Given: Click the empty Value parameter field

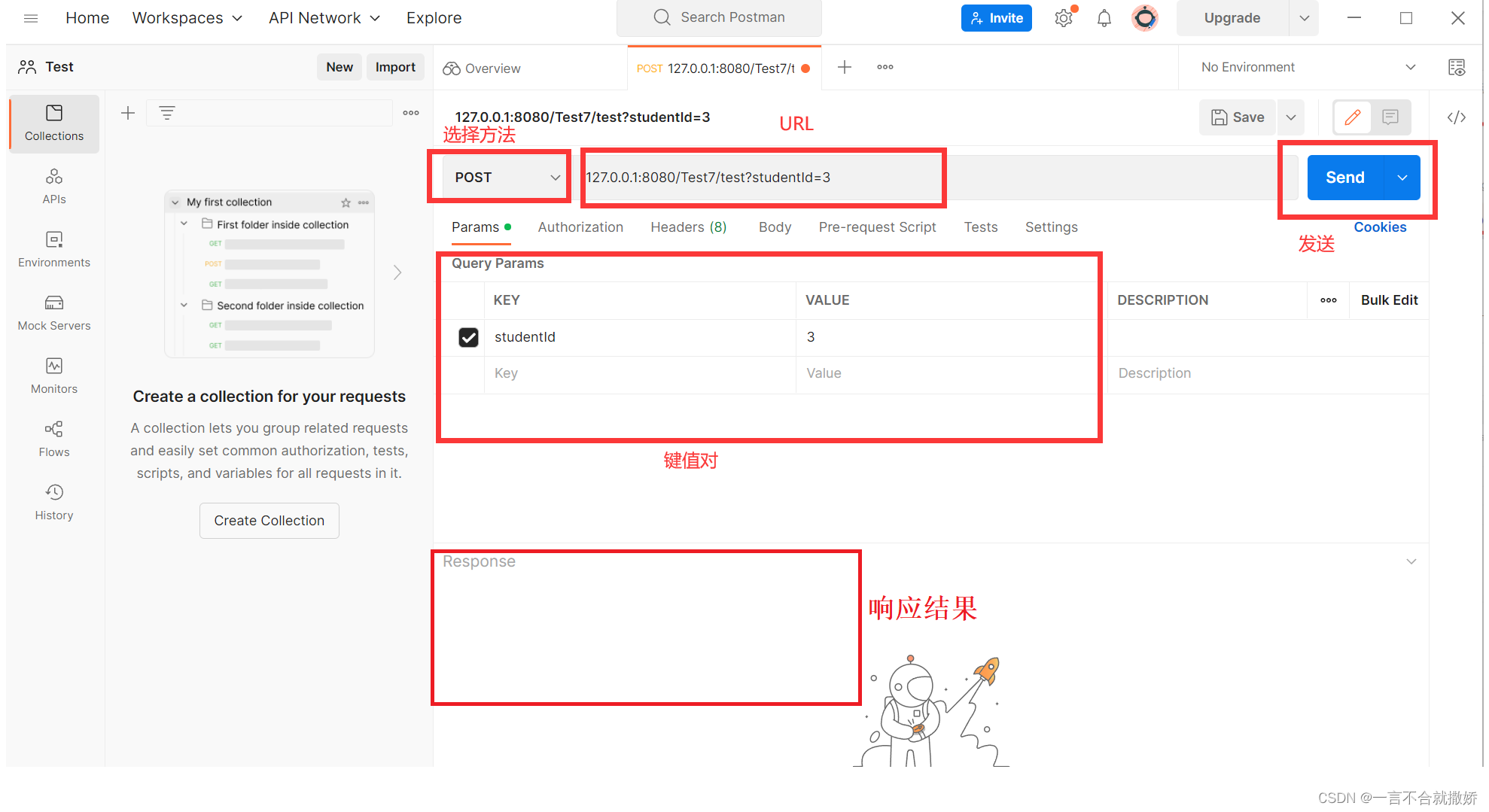Looking at the screenshot, I should coord(952,374).
